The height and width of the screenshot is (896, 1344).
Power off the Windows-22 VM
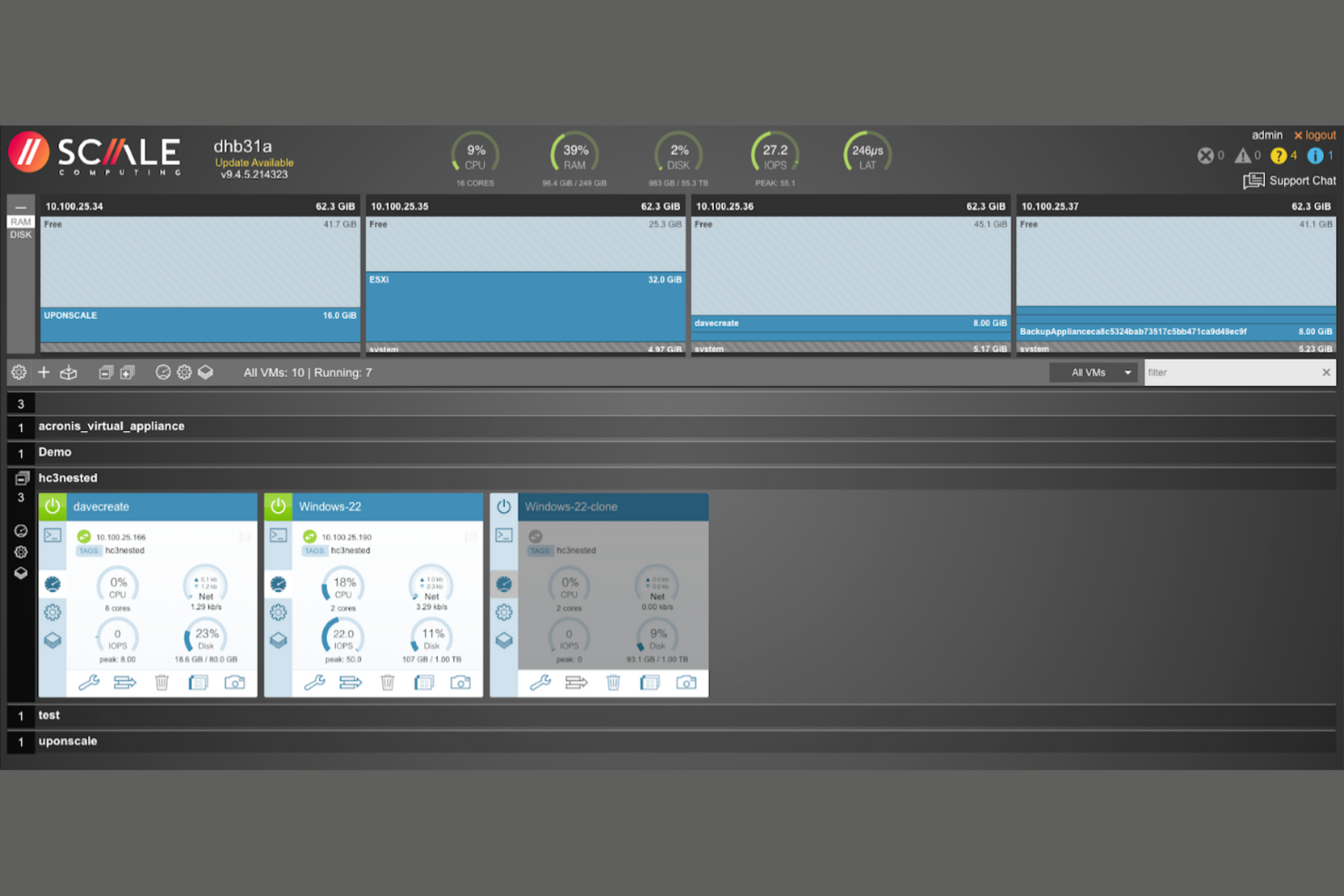coord(278,507)
